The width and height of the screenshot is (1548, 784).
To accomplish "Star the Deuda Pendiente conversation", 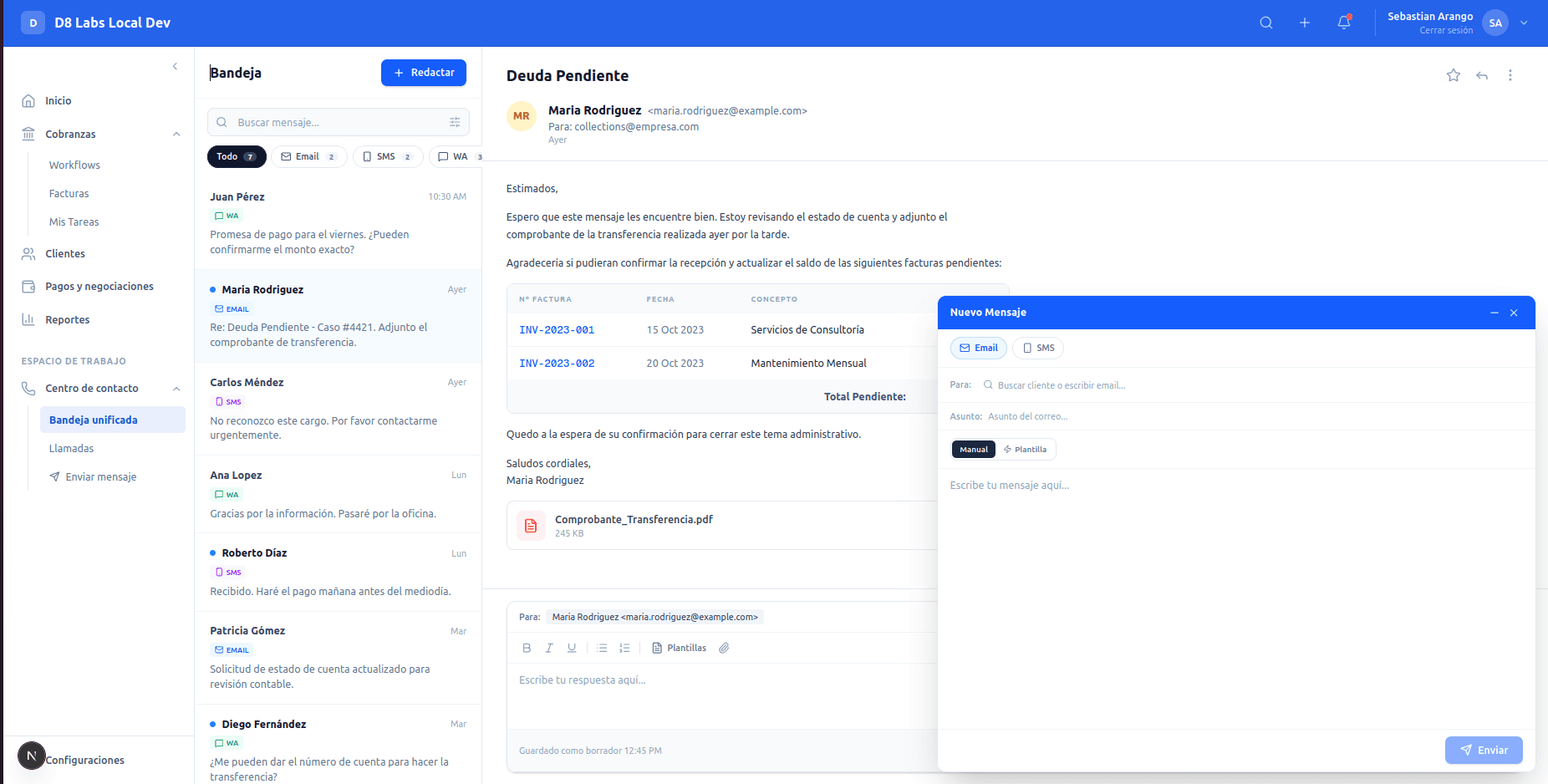I will coord(1453,75).
